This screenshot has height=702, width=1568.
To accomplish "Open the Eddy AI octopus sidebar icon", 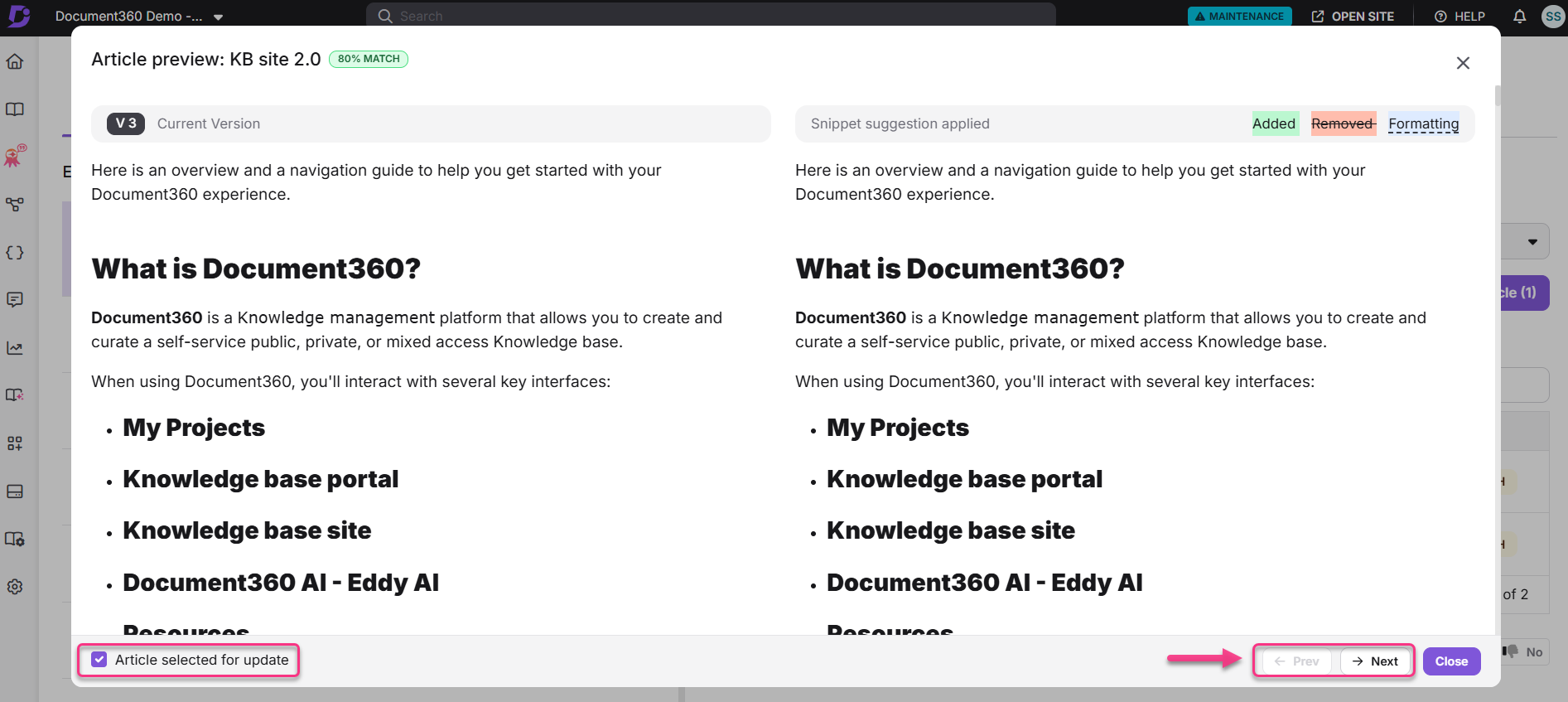I will [15, 156].
